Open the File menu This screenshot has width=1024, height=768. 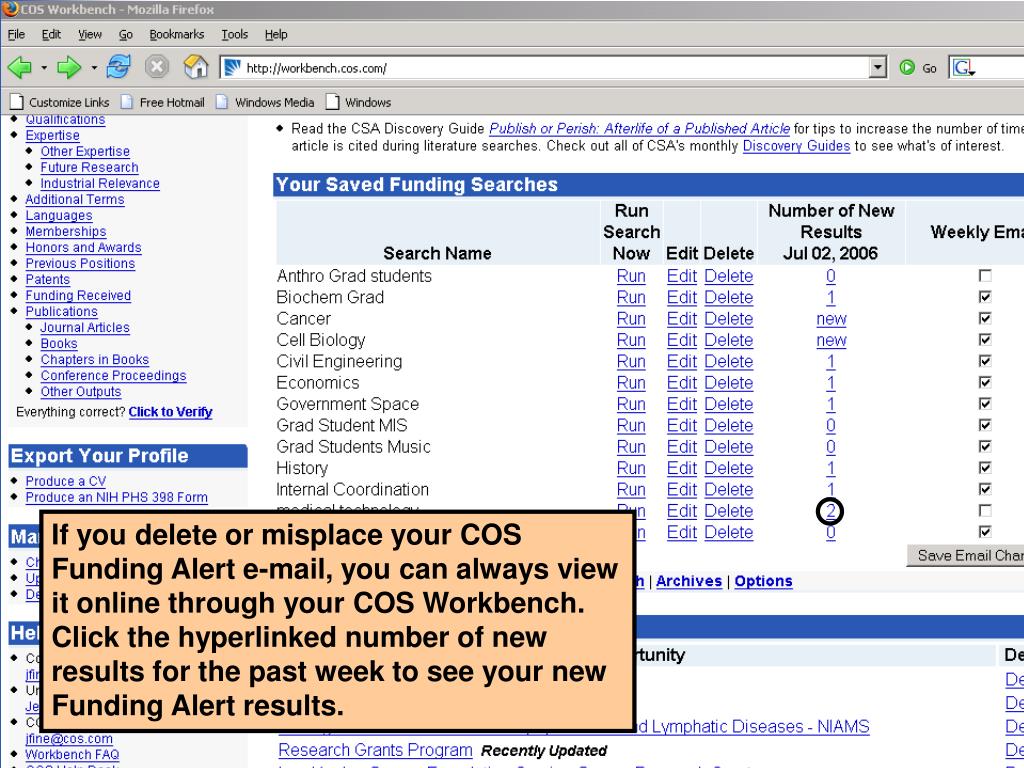pyautogui.click(x=16, y=35)
